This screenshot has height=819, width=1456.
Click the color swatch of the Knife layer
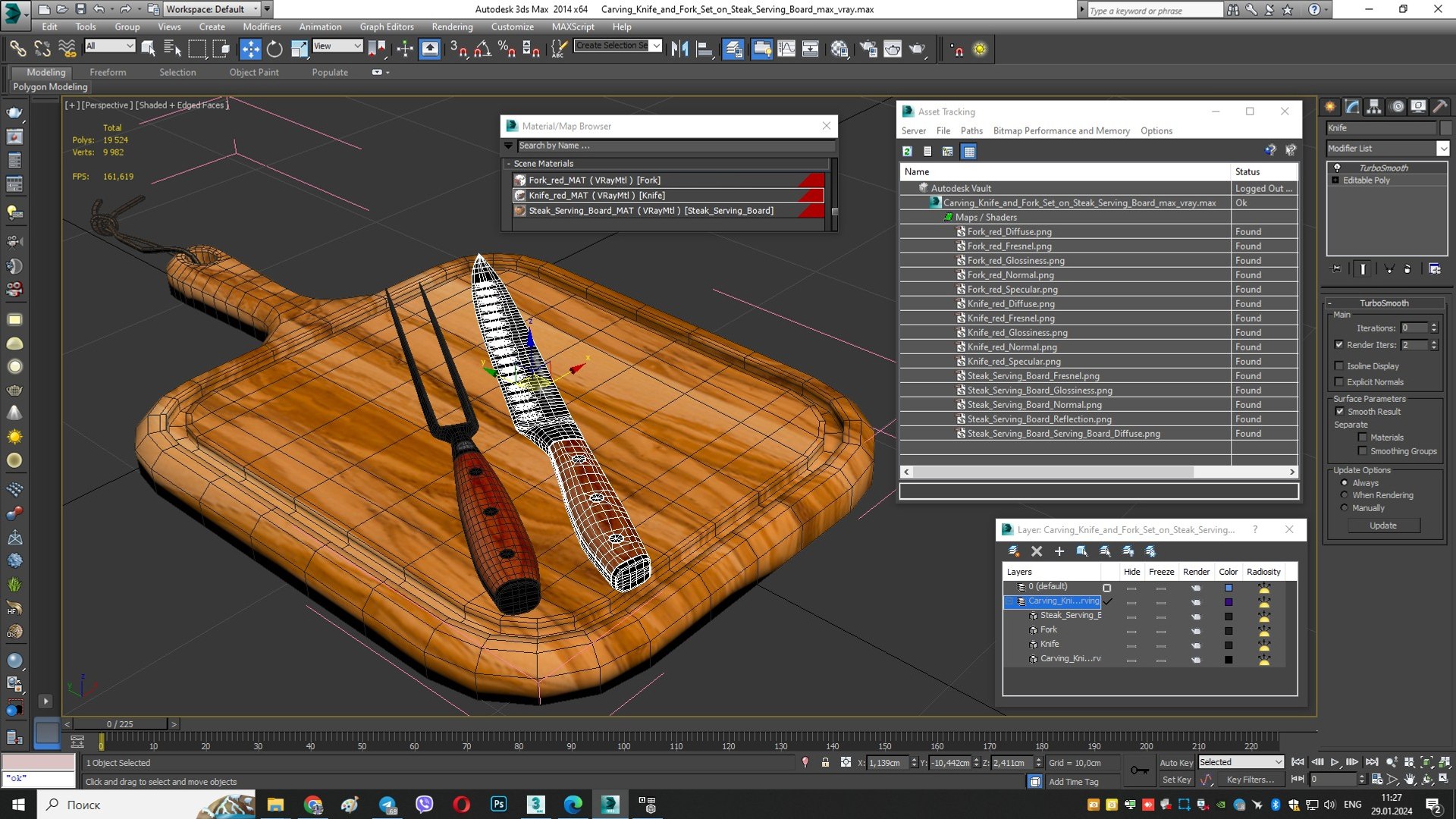coord(1228,645)
